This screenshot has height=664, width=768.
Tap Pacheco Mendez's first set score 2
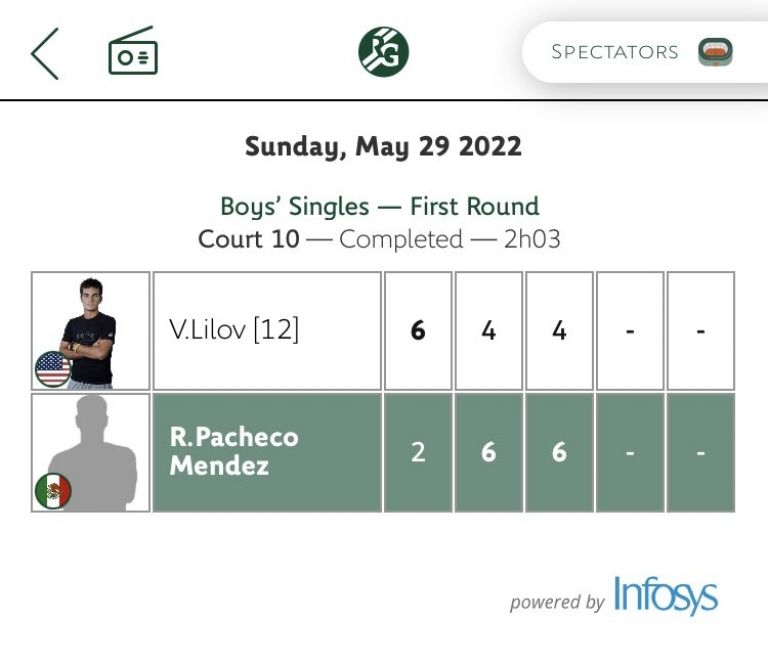[x=418, y=452]
